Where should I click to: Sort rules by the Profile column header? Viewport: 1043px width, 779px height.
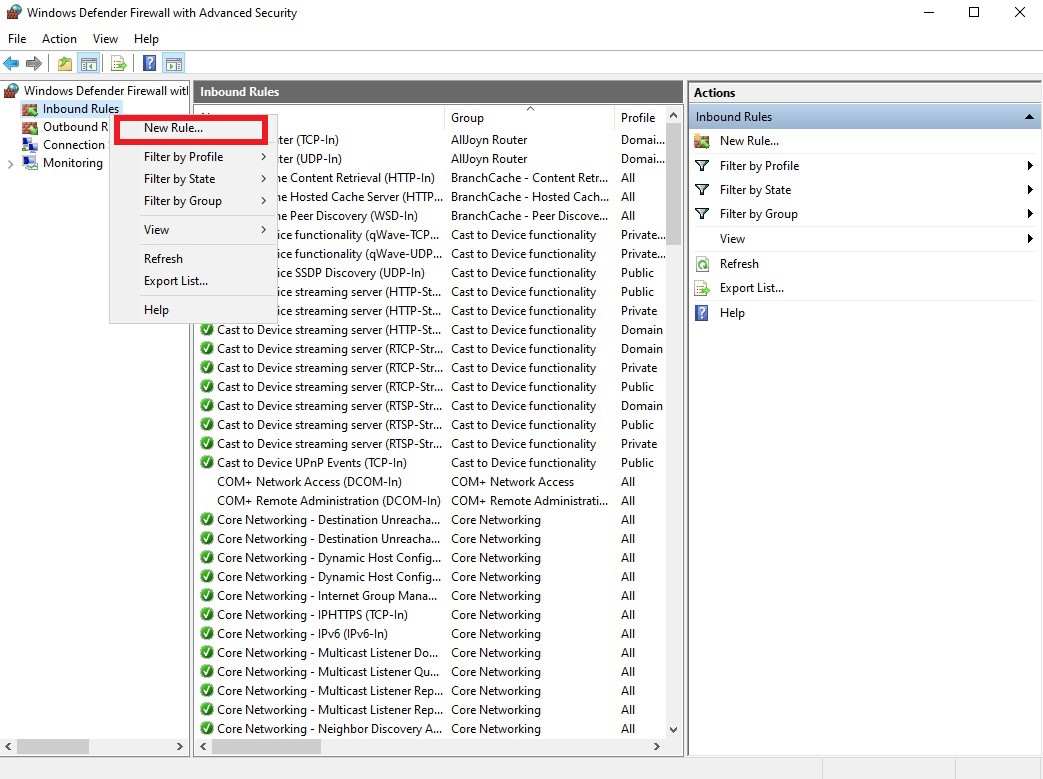[x=640, y=118]
